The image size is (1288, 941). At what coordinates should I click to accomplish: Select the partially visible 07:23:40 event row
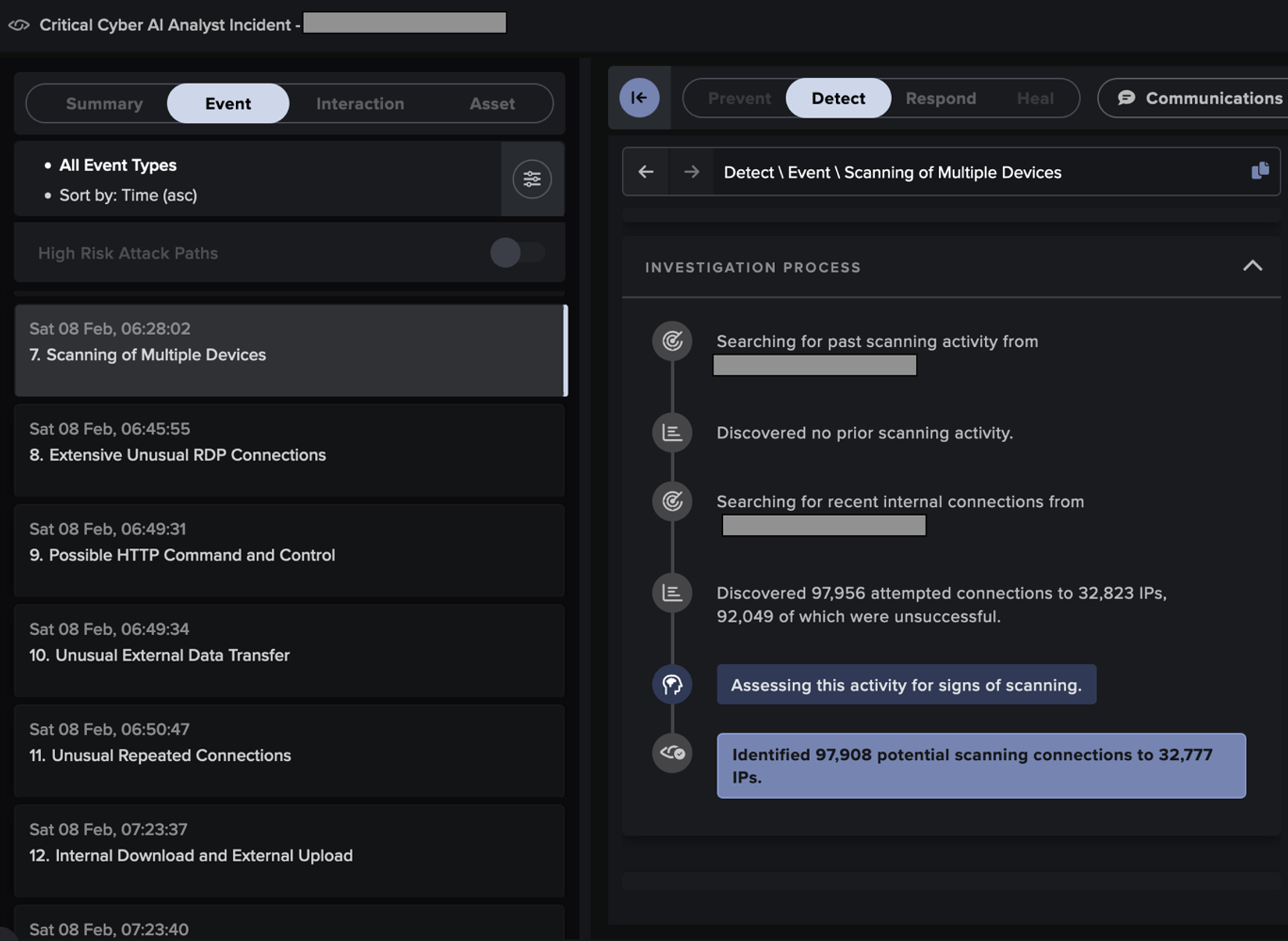click(x=290, y=923)
